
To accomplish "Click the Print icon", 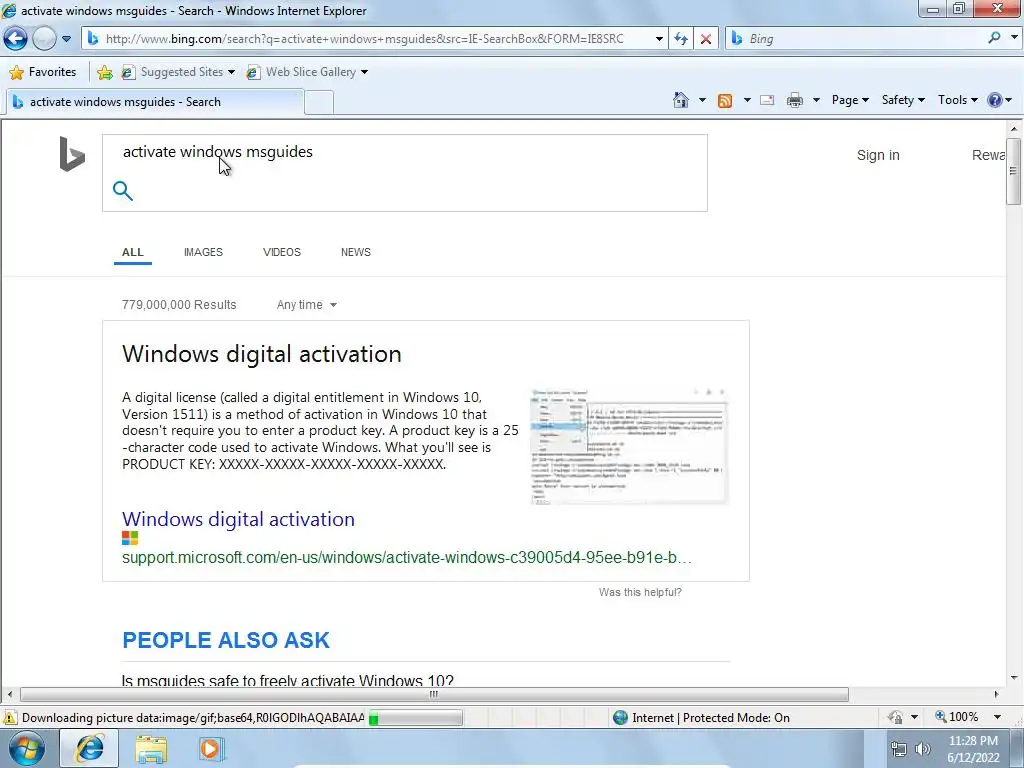I will tap(795, 100).
